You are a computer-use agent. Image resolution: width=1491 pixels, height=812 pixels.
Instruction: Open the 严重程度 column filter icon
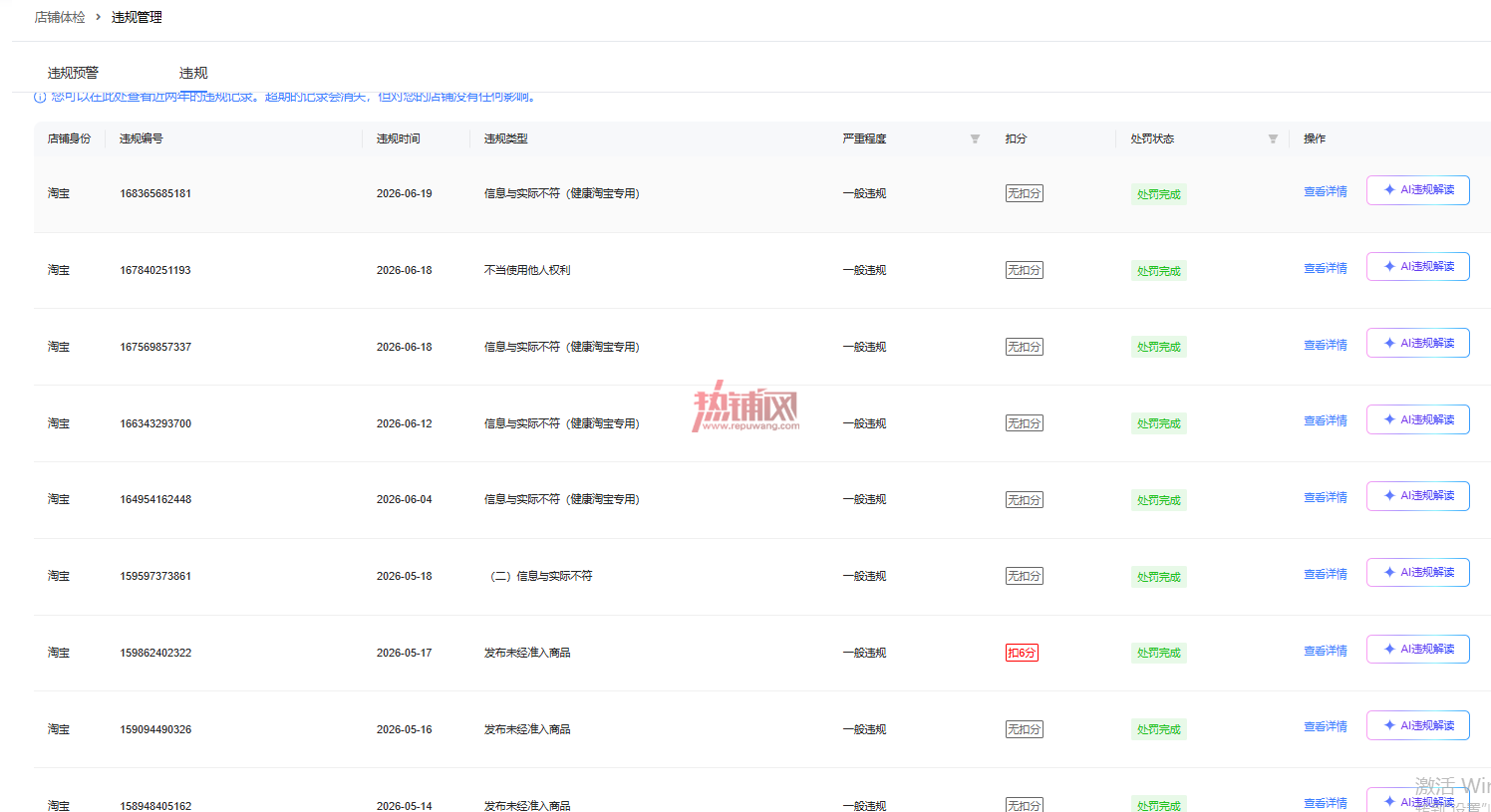975,138
